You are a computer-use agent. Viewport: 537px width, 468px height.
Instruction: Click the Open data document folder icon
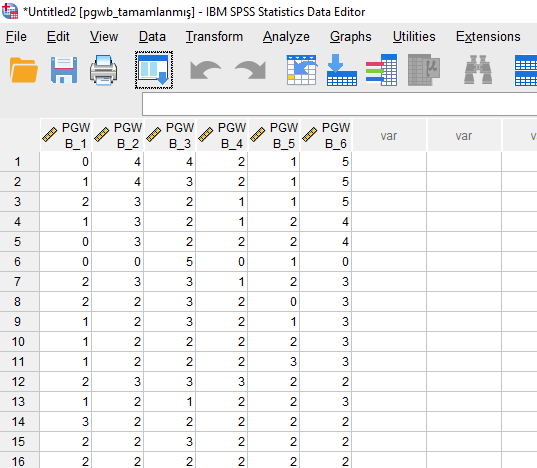coord(24,70)
